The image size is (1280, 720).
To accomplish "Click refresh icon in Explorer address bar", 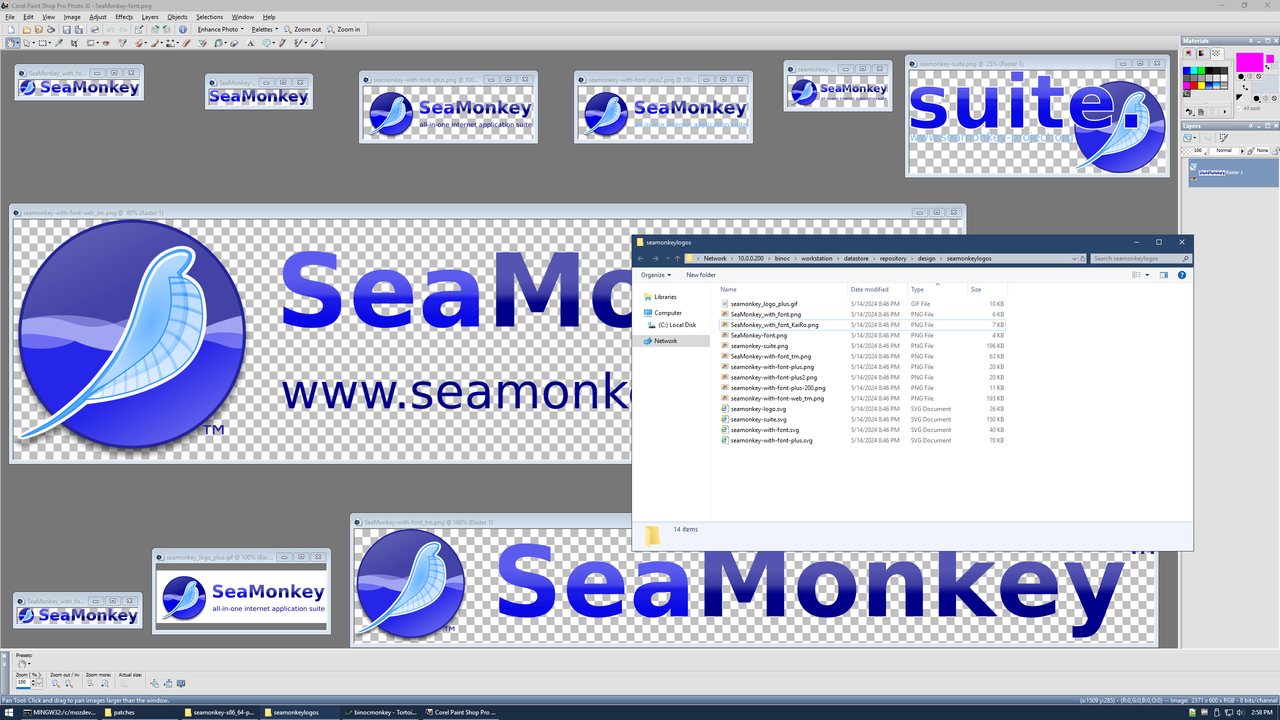I will (x=1083, y=258).
